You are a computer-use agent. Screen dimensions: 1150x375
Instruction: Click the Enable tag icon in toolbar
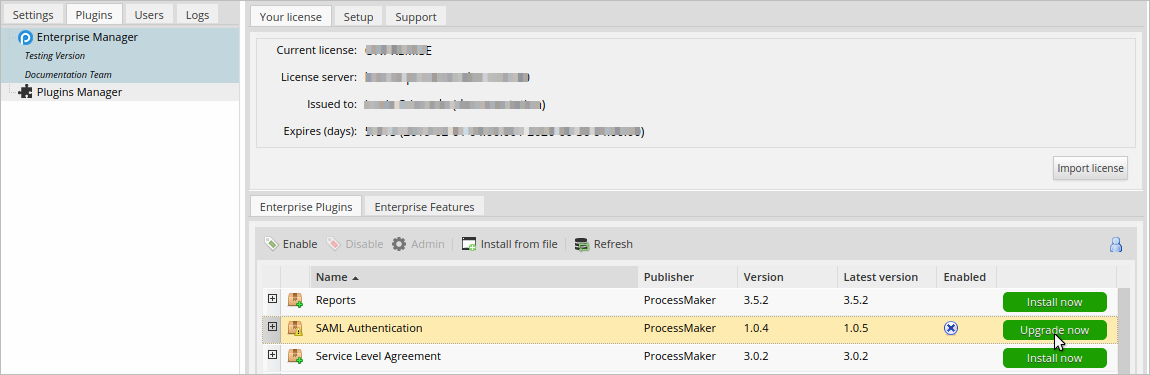(271, 244)
